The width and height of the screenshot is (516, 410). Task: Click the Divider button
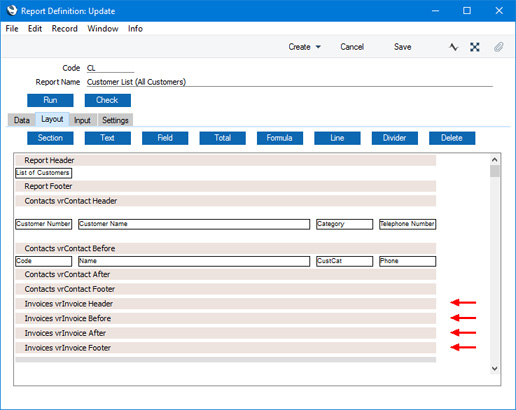(x=395, y=138)
